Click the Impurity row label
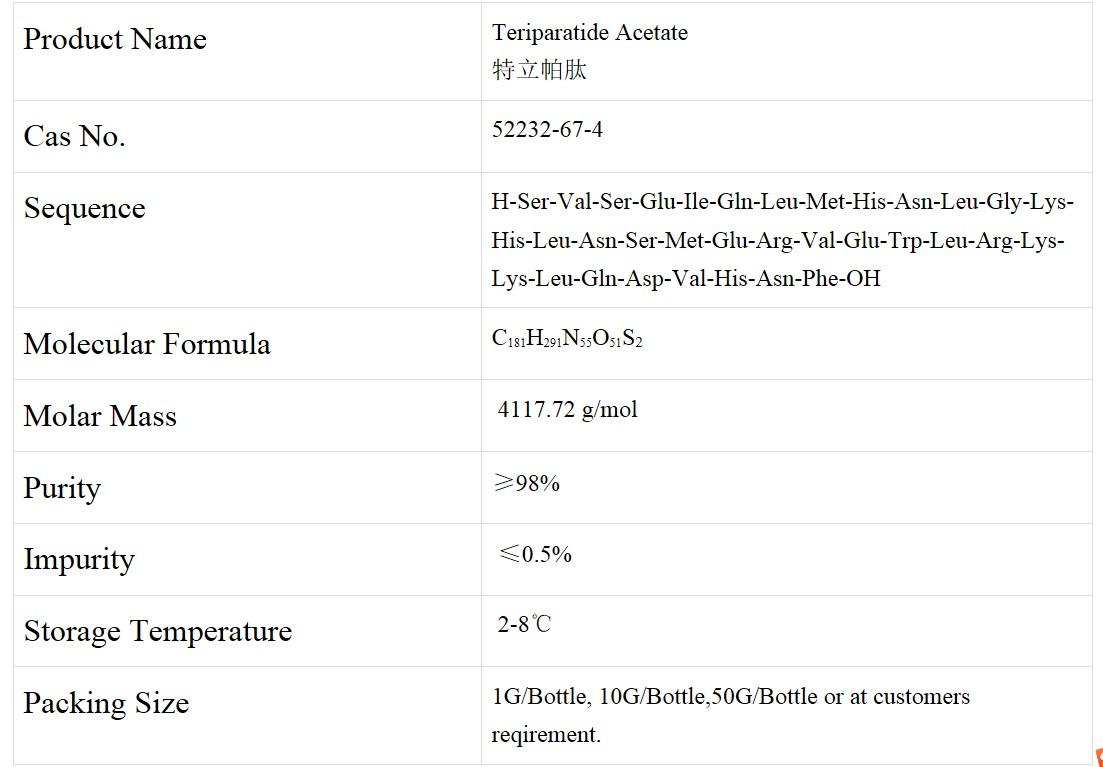This screenshot has height=767, width=1103. click(79, 560)
